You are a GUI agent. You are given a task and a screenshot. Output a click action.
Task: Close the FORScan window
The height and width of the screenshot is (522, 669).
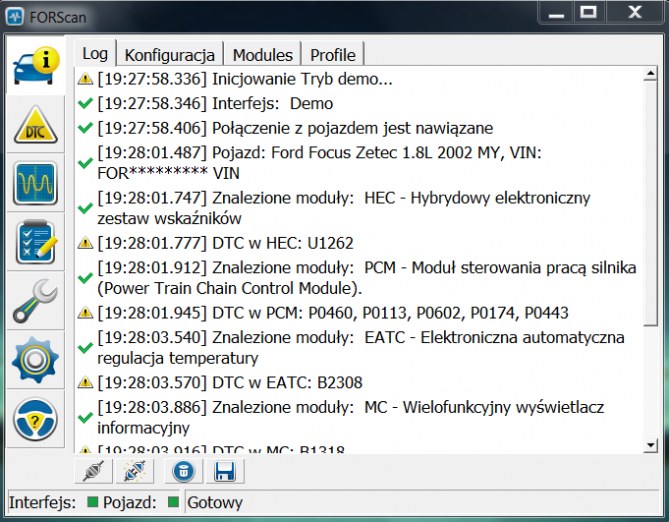(634, 12)
